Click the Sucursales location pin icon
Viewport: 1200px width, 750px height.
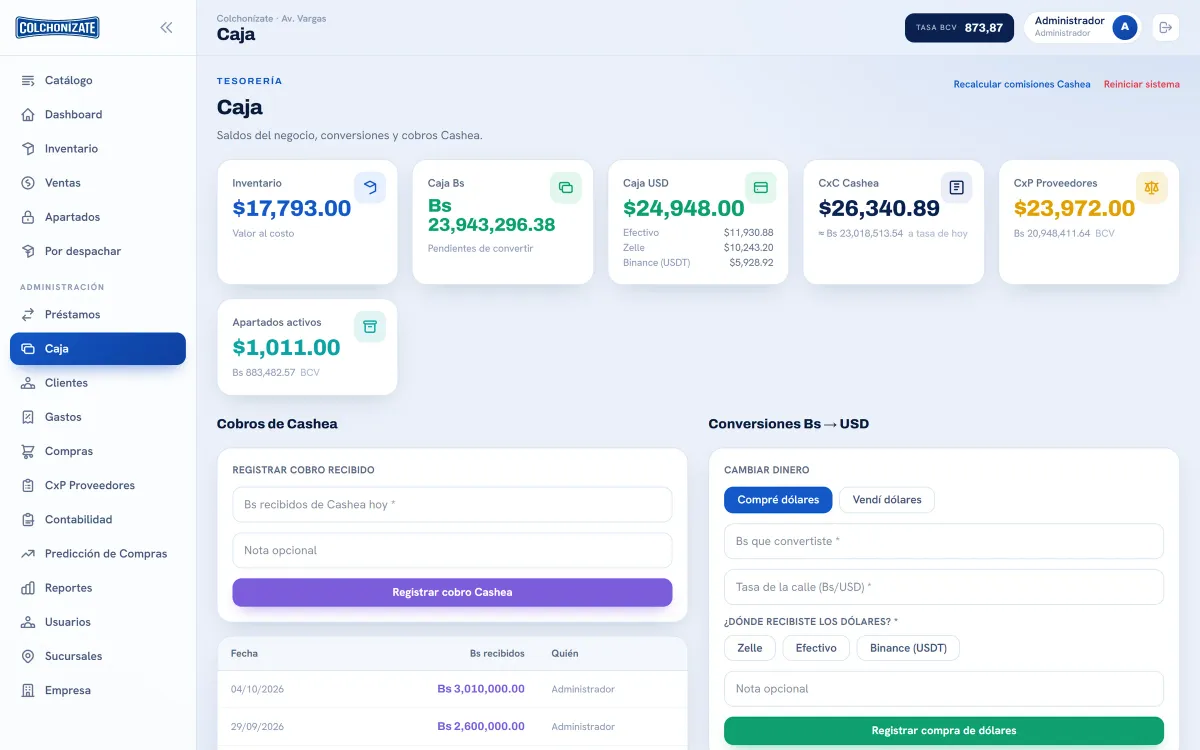pos(28,656)
